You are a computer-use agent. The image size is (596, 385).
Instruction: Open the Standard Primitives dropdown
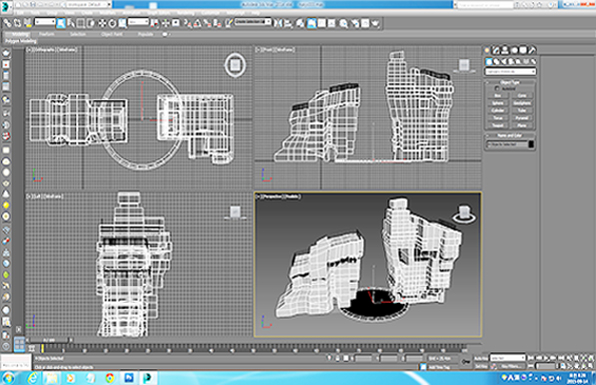coord(510,71)
